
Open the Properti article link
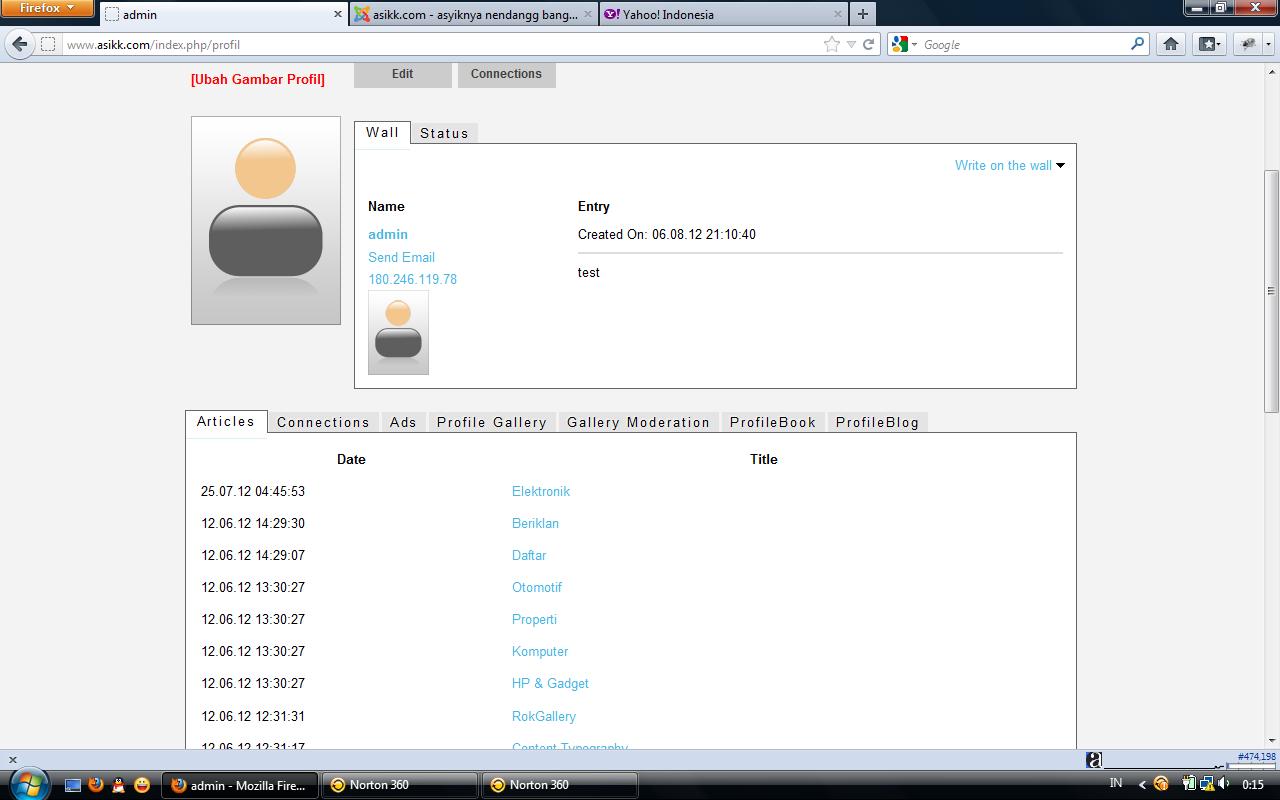[x=534, y=619]
